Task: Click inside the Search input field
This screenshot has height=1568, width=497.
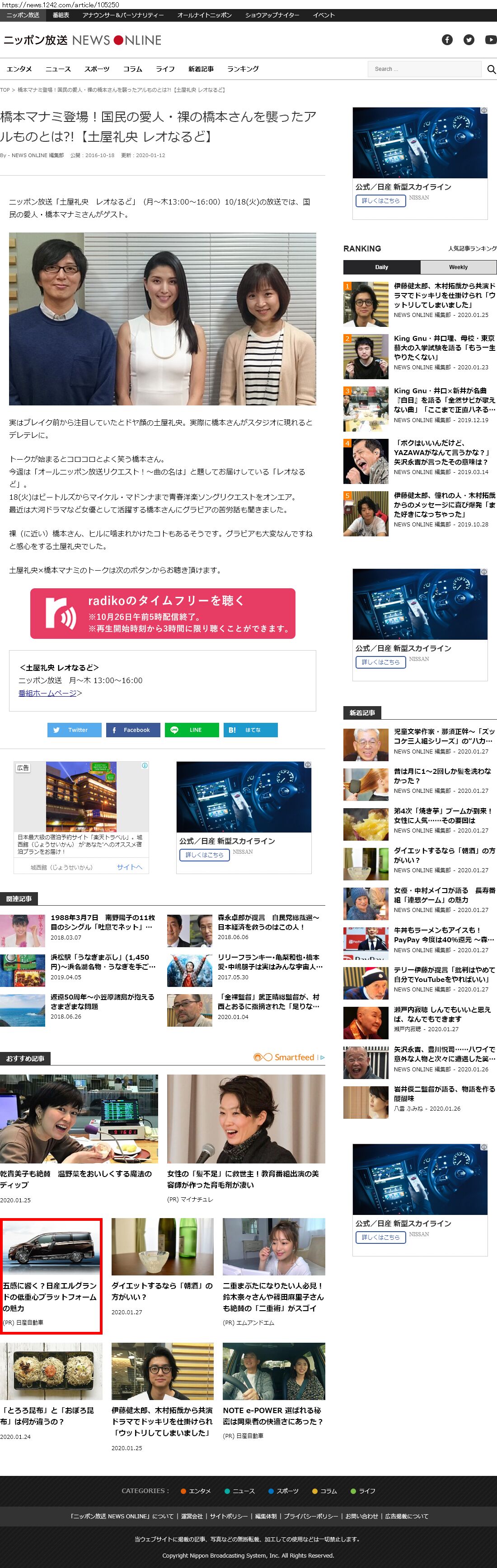Action: click(423, 70)
